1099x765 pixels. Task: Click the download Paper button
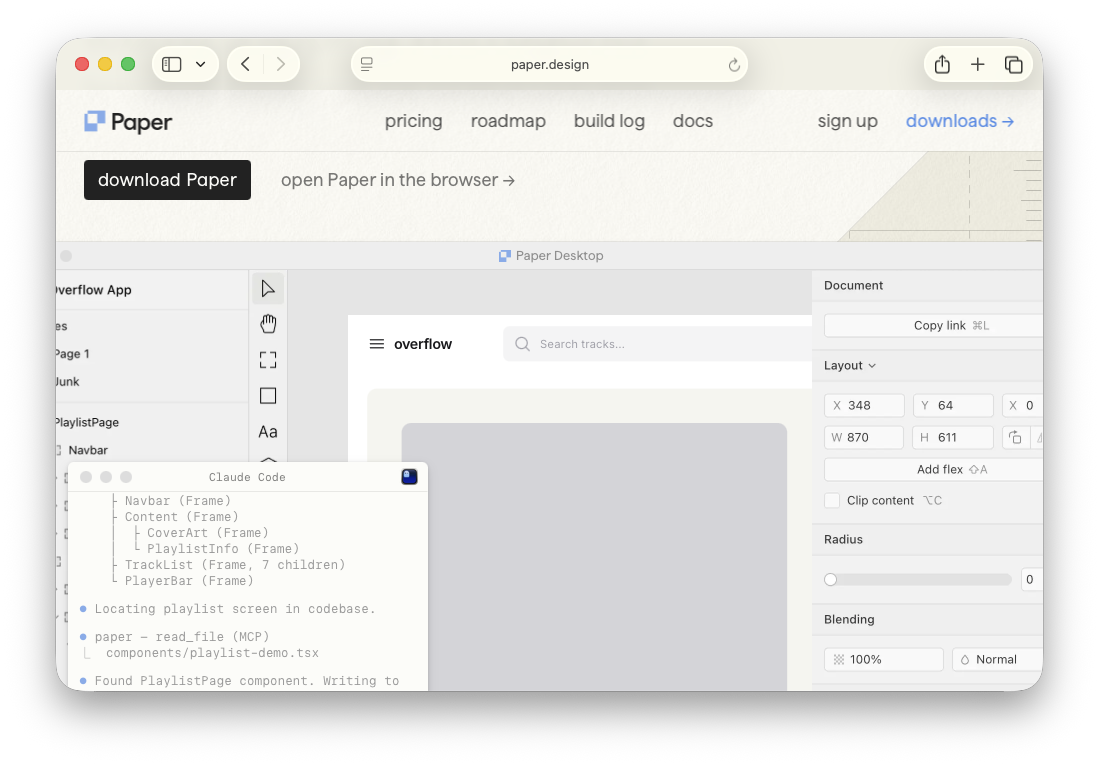167,180
